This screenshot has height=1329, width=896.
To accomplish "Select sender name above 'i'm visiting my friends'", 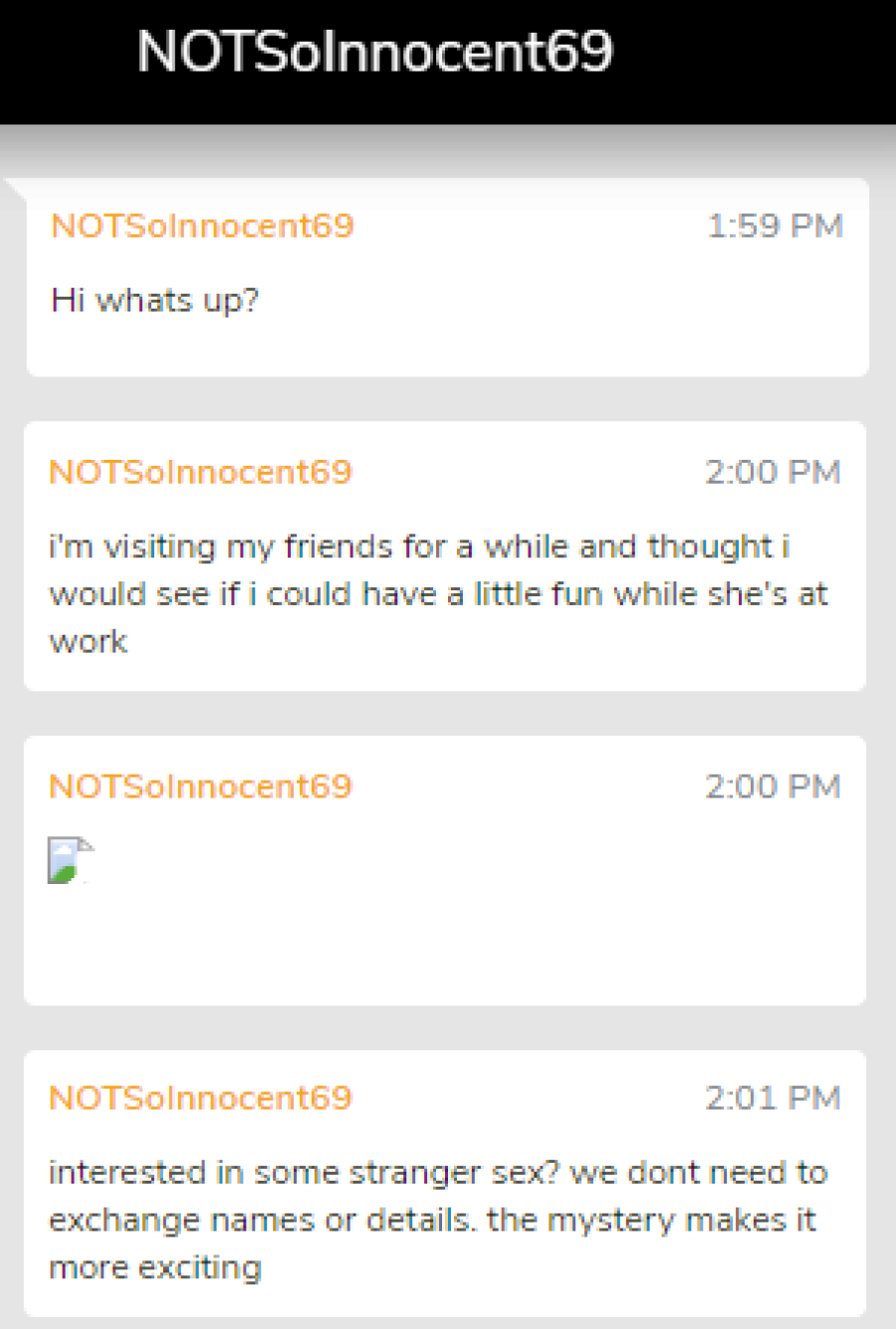I will (x=201, y=472).
